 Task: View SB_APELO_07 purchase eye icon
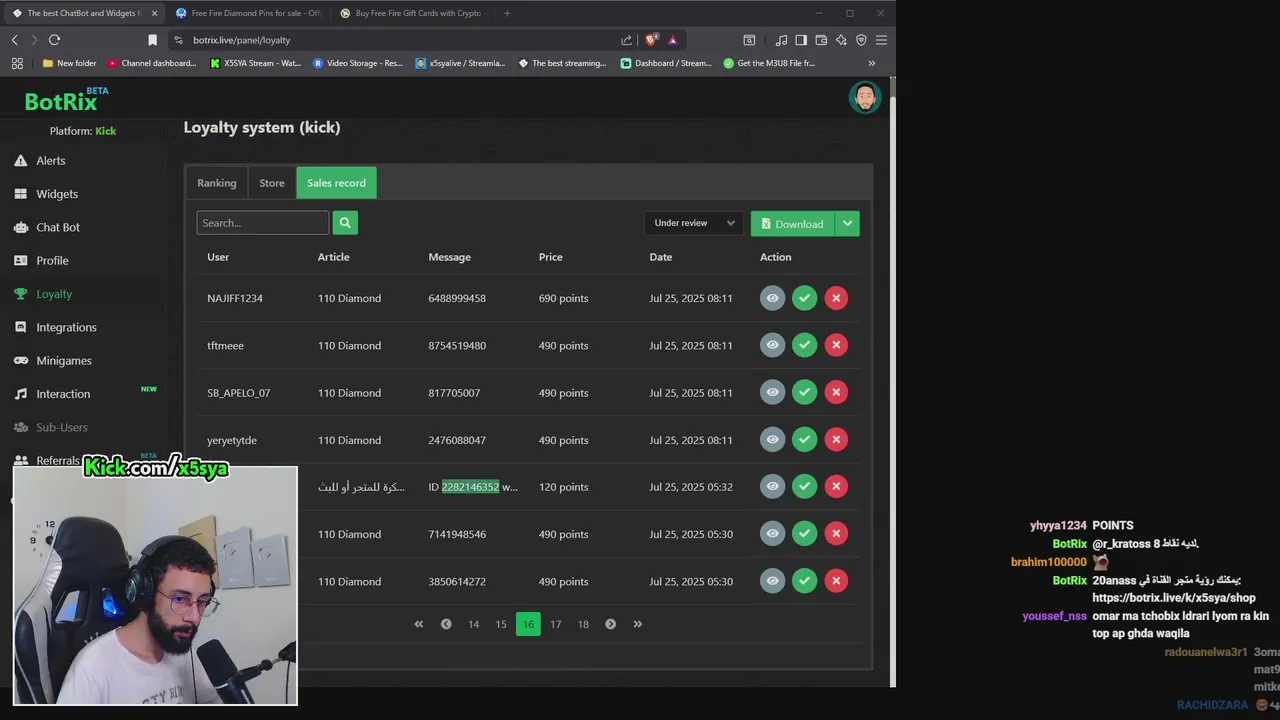click(772, 392)
